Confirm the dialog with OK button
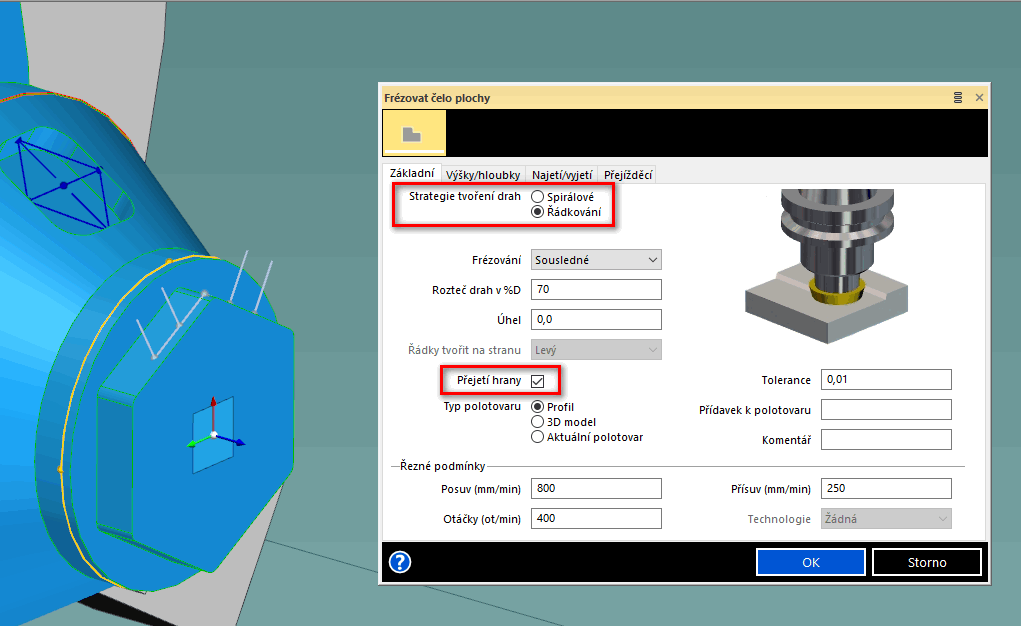 coord(810,562)
